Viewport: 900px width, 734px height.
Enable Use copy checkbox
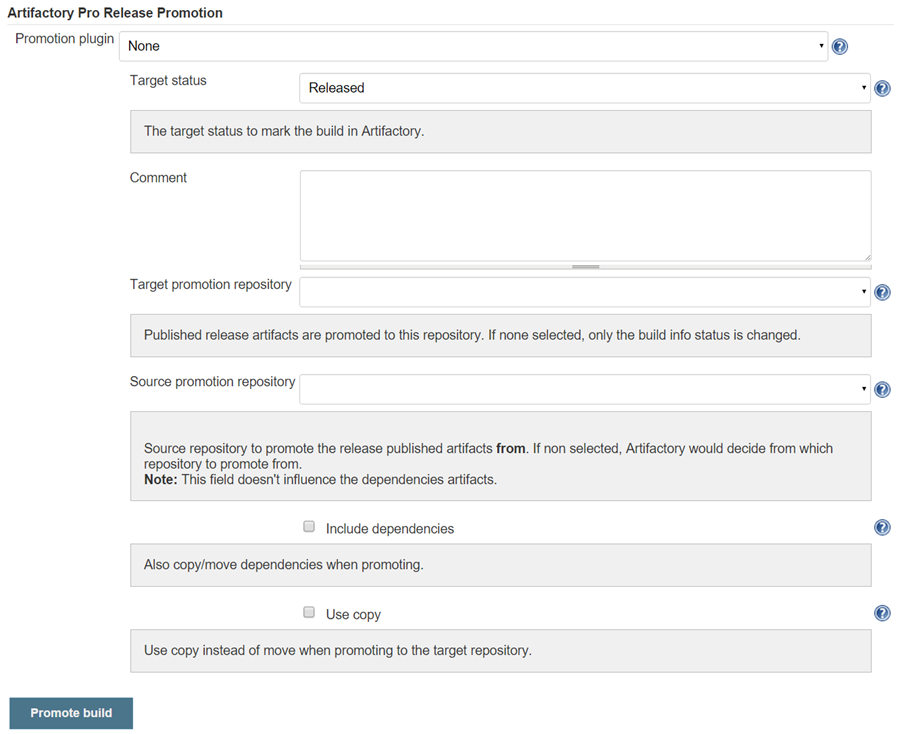(x=309, y=612)
